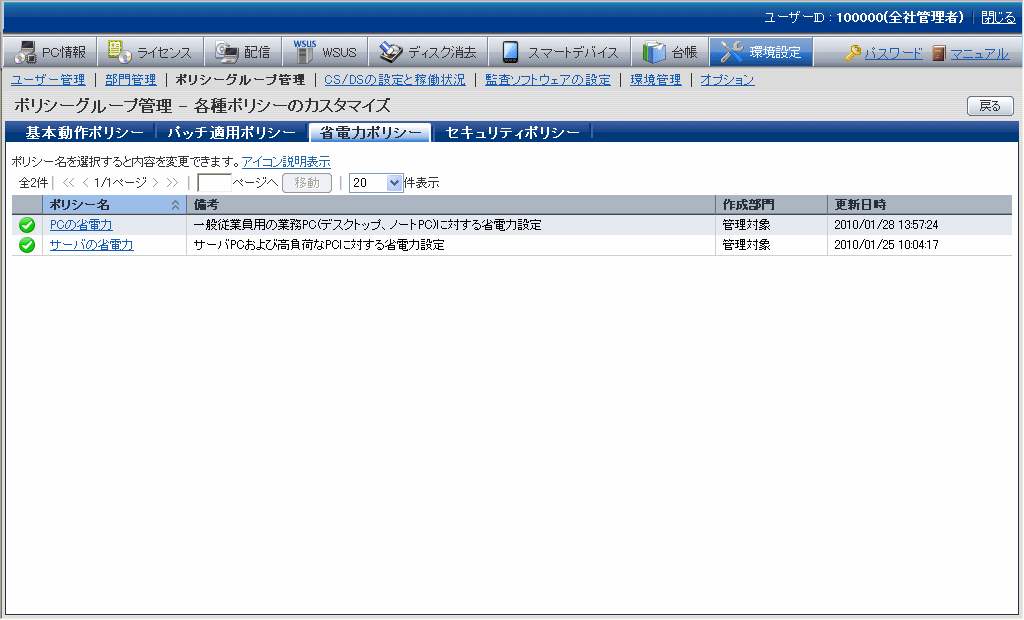This screenshot has width=1024, height=620.
Task: Click the PC情報 computer icon
Action: click(x=25, y=52)
